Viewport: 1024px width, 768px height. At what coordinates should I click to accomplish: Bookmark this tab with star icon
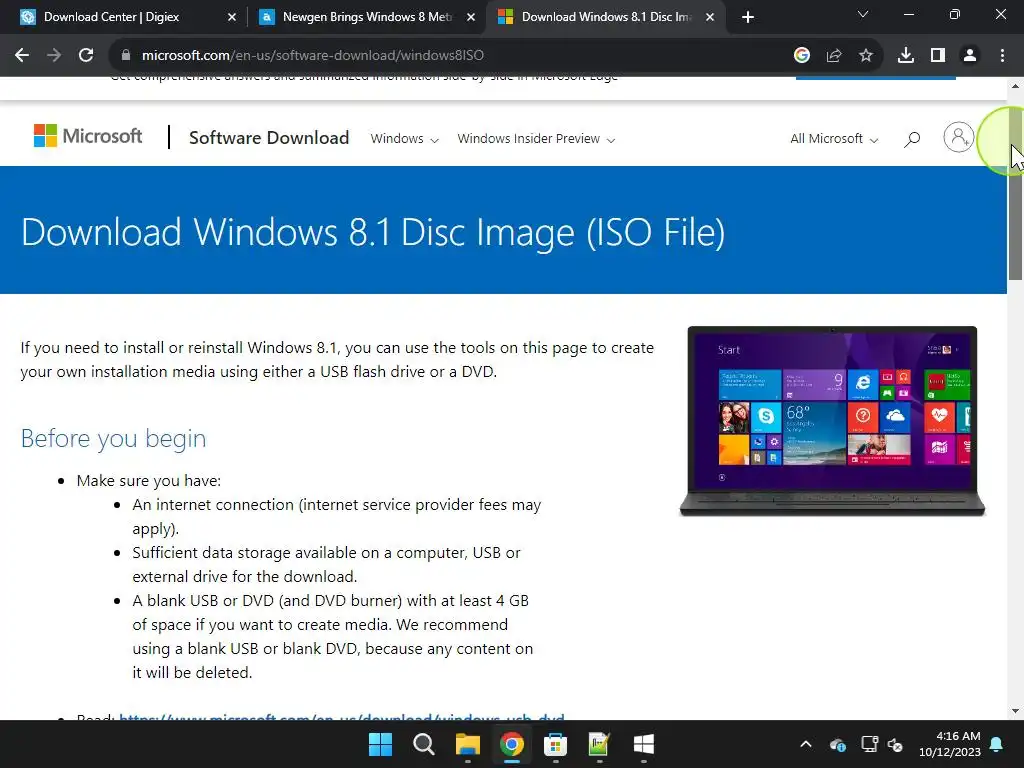[866, 56]
